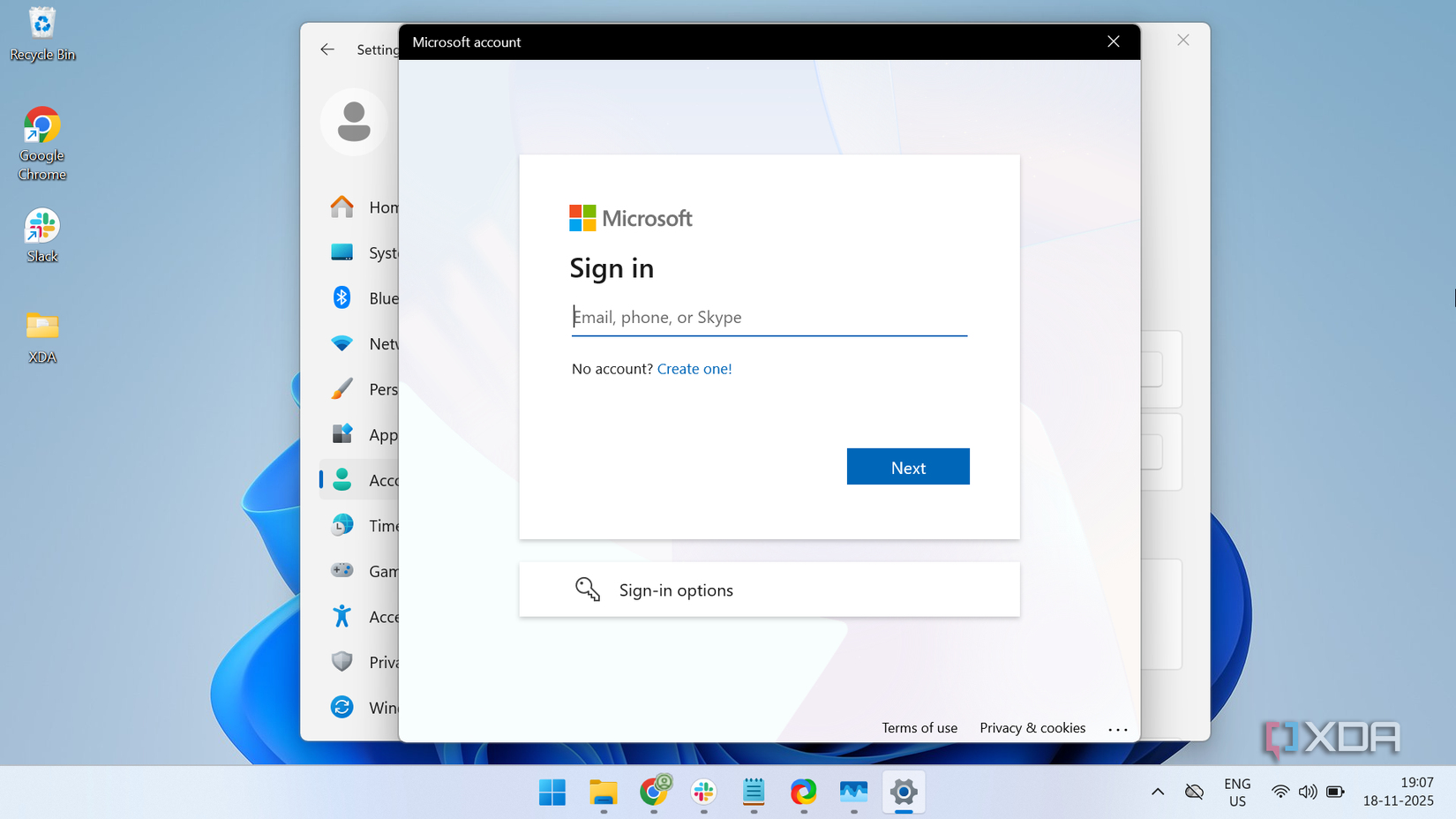Click volume speaker tray icon

(x=1308, y=793)
